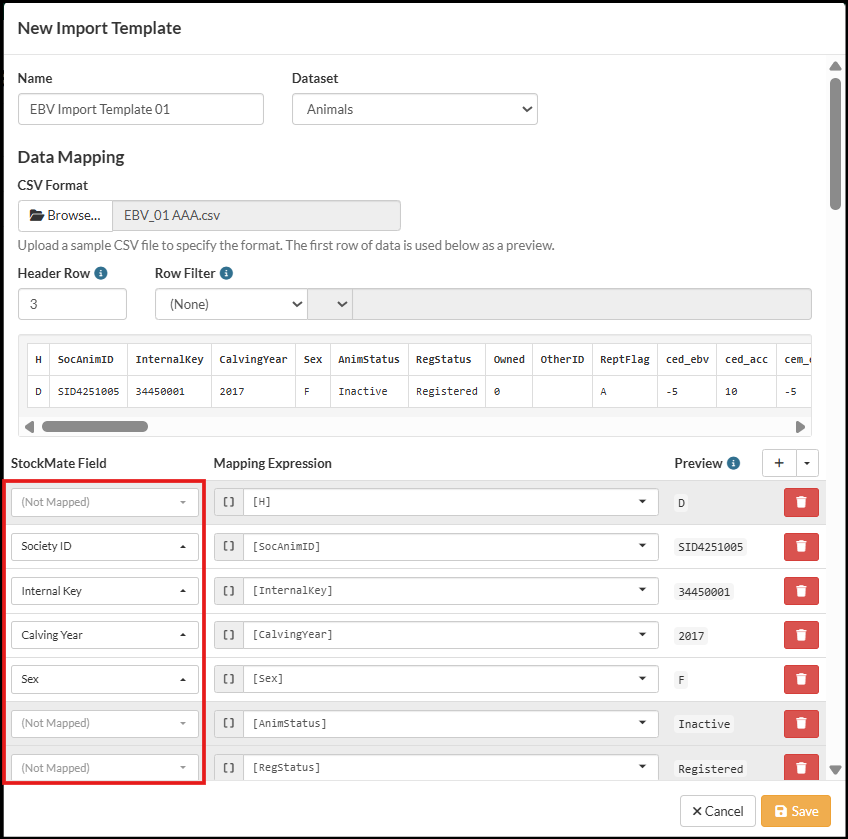Screen dimensions: 848x839
Task: Click Row Filter info icon
Action: pos(226,273)
